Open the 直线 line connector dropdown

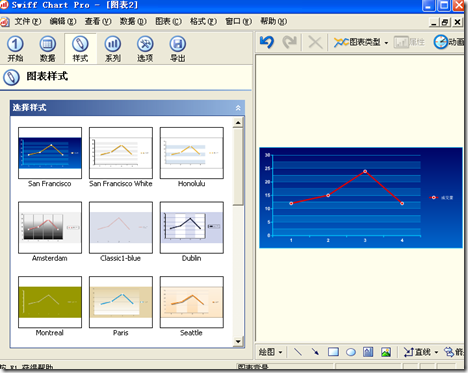(421, 352)
